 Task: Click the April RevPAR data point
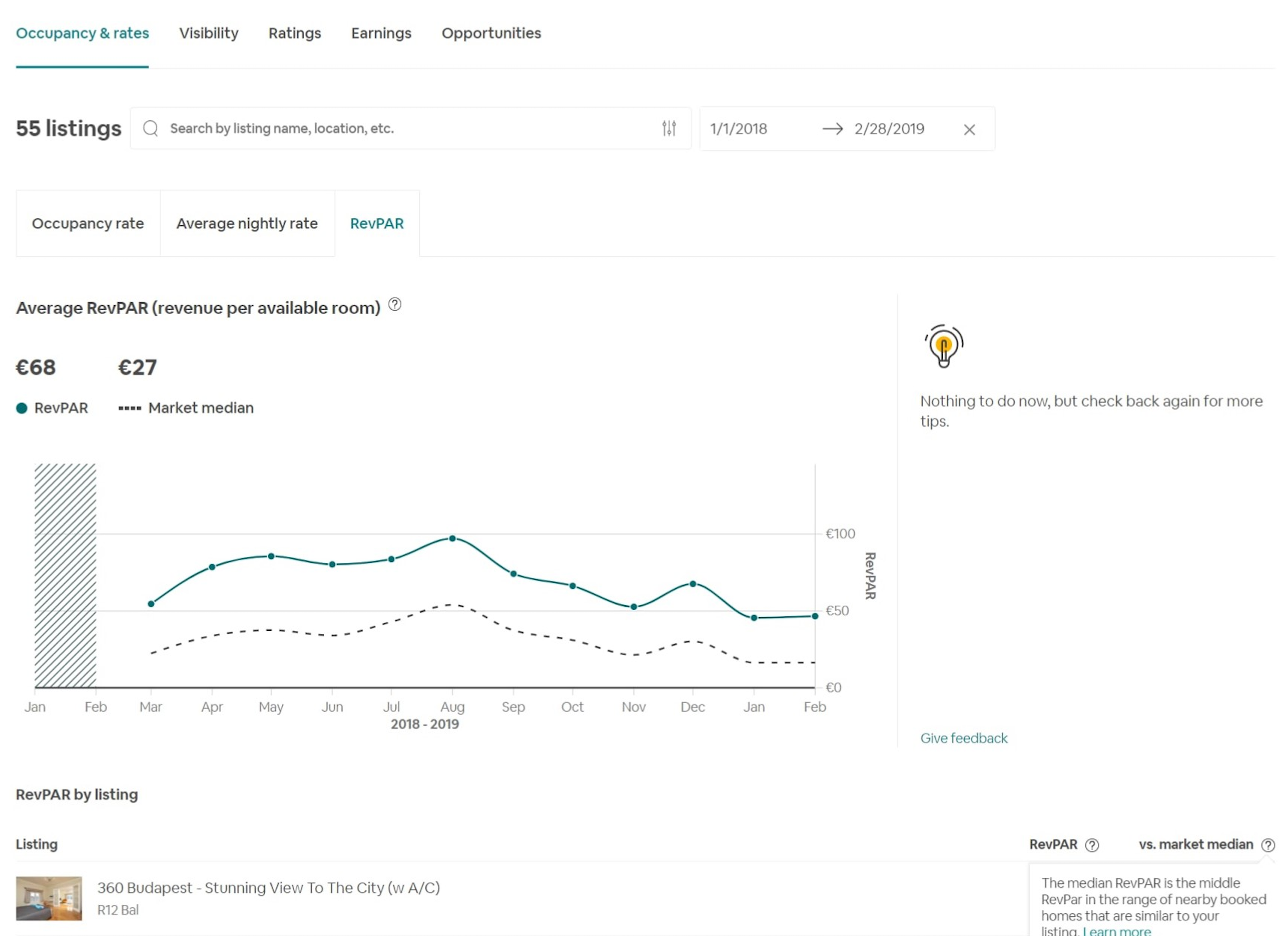[x=212, y=567]
